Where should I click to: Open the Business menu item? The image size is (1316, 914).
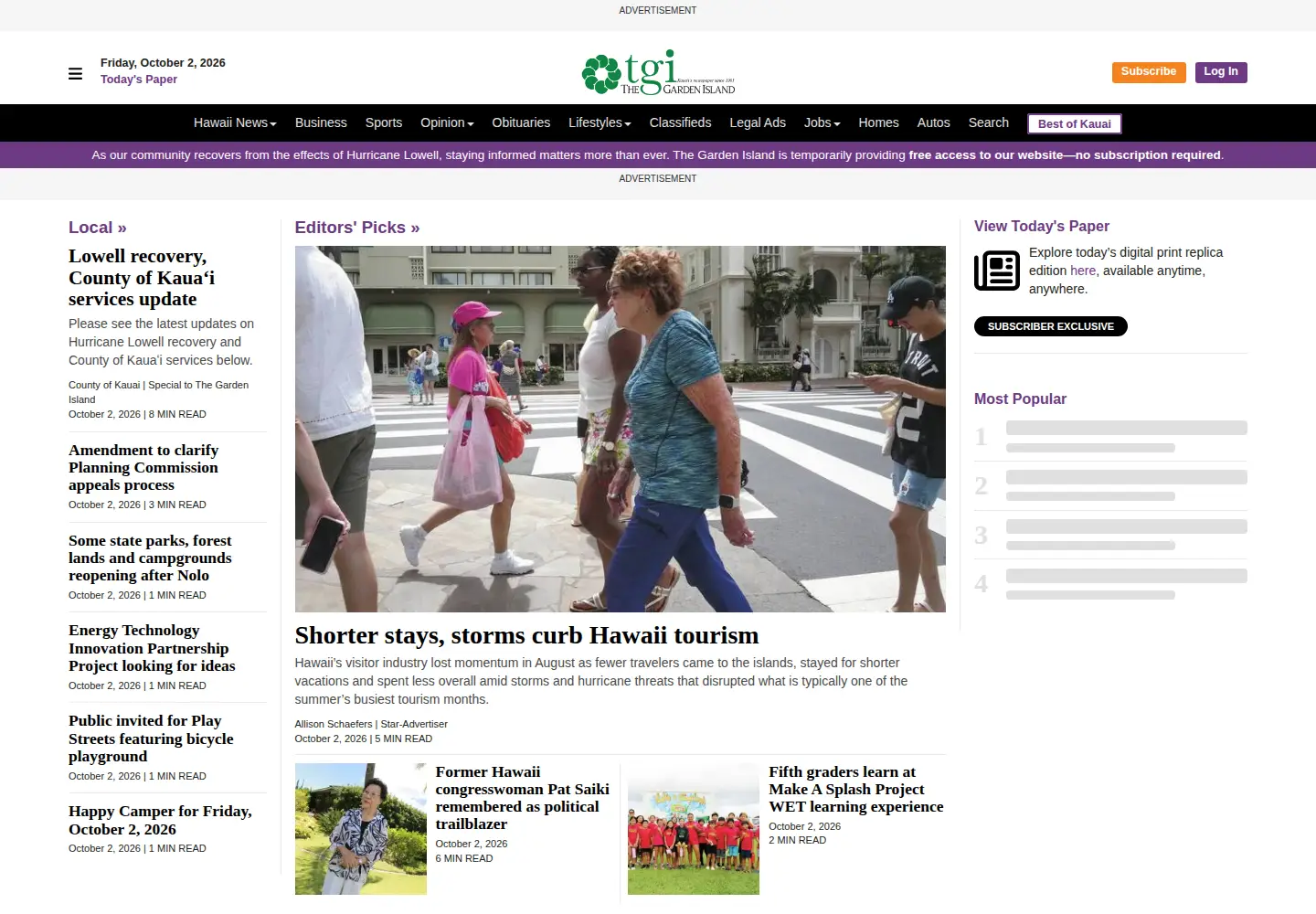(x=321, y=122)
